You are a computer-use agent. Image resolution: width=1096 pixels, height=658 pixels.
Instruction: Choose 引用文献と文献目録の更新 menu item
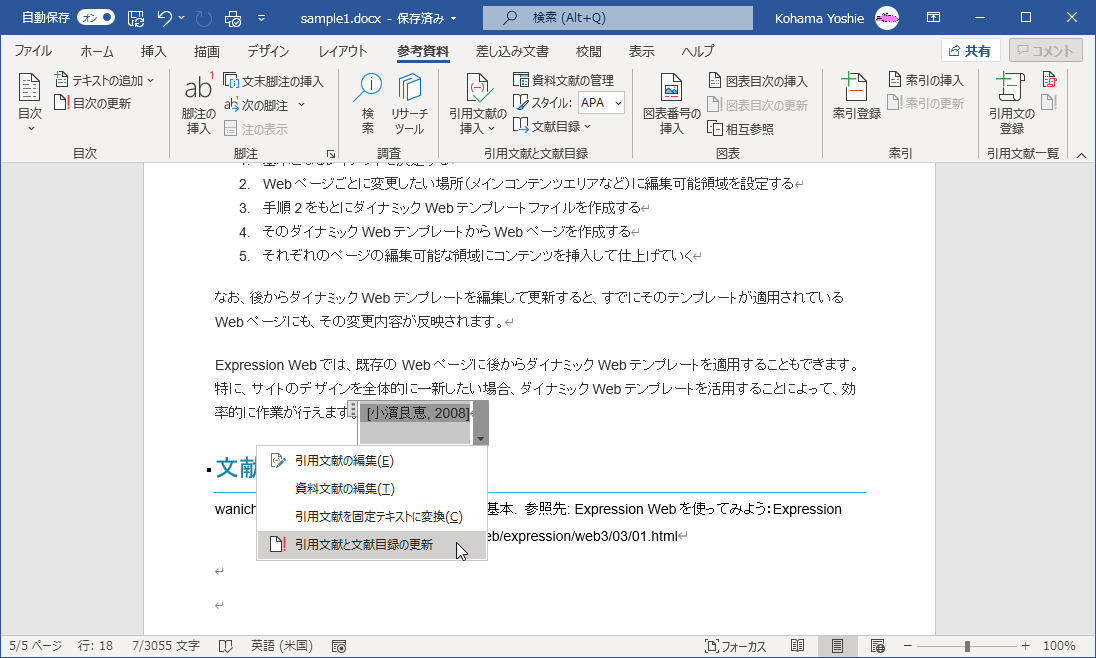372,545
